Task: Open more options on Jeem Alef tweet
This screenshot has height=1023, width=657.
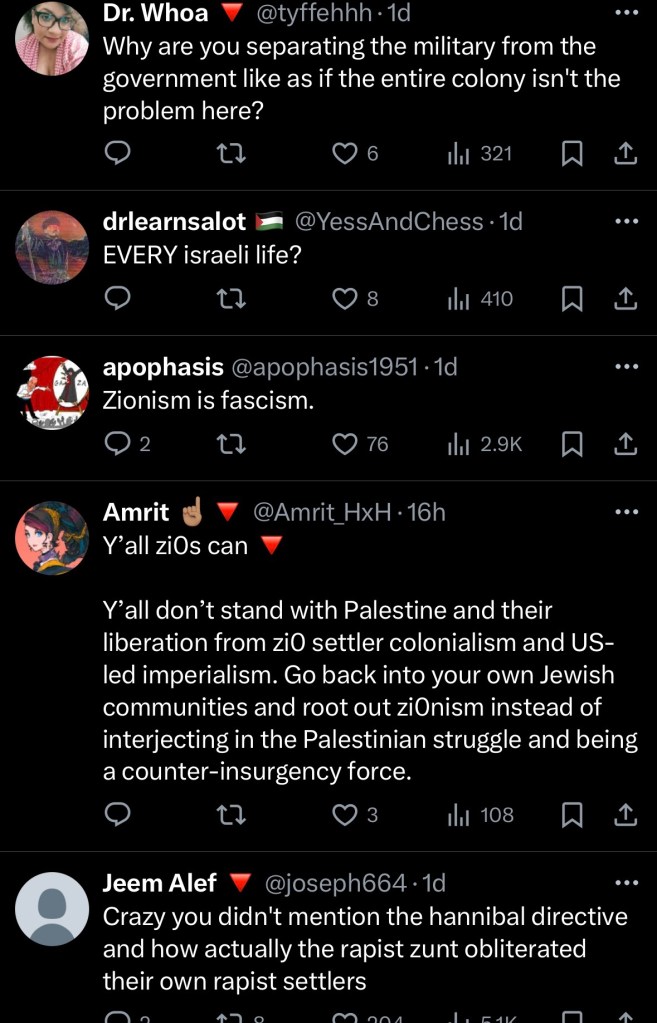Action: (x=625, y=883)
